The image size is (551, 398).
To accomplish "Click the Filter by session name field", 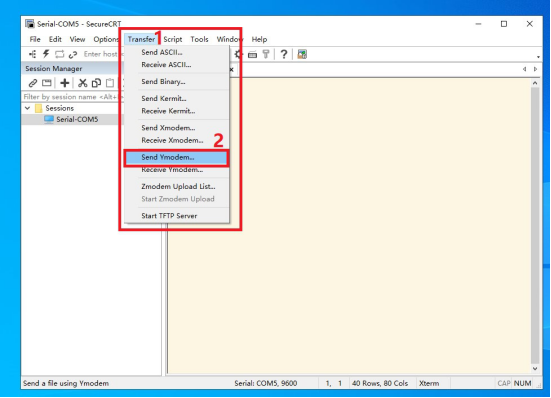I will pyautogui.click(x=72, y=97).
